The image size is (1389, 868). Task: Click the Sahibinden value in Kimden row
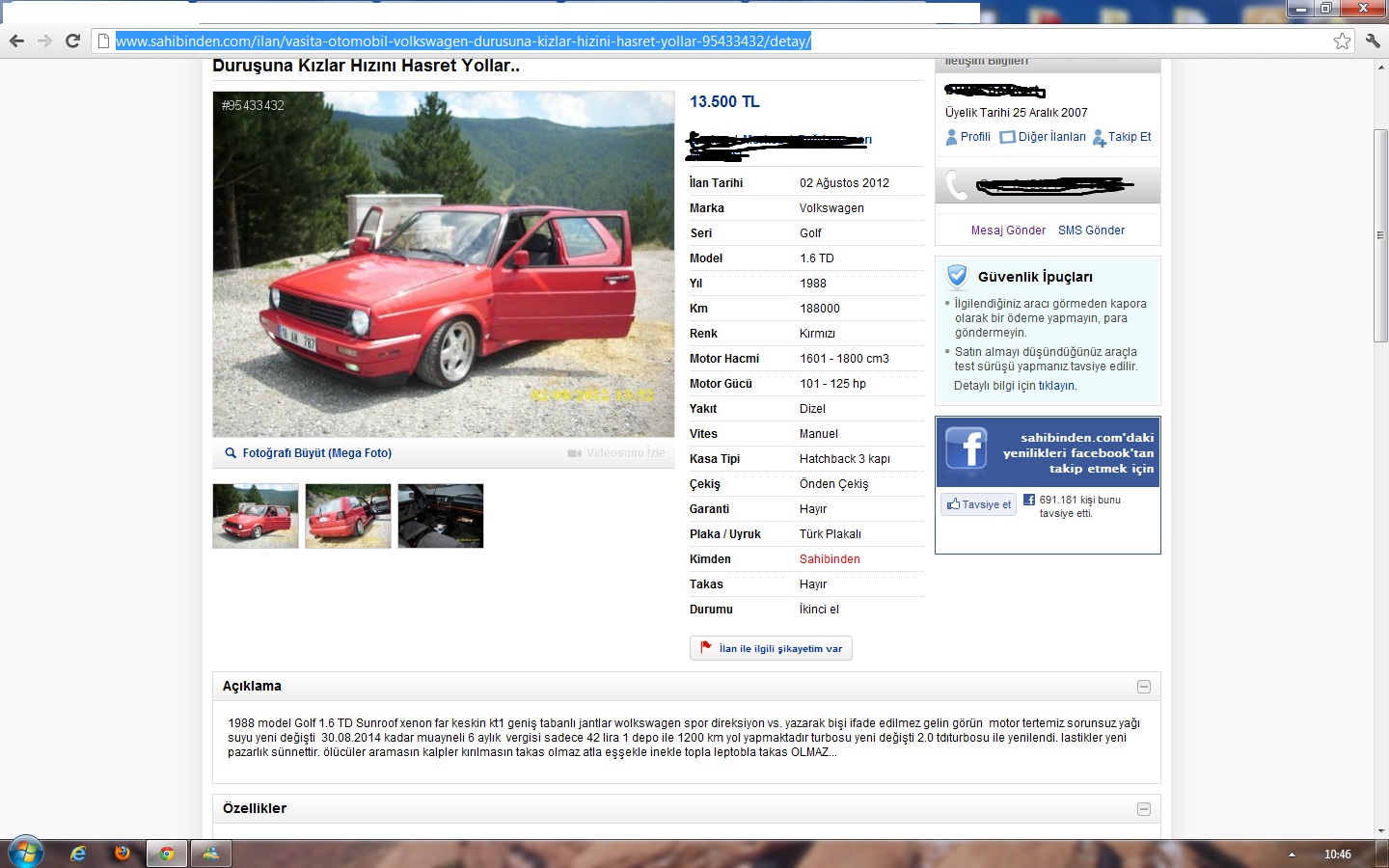pos(830,559)
